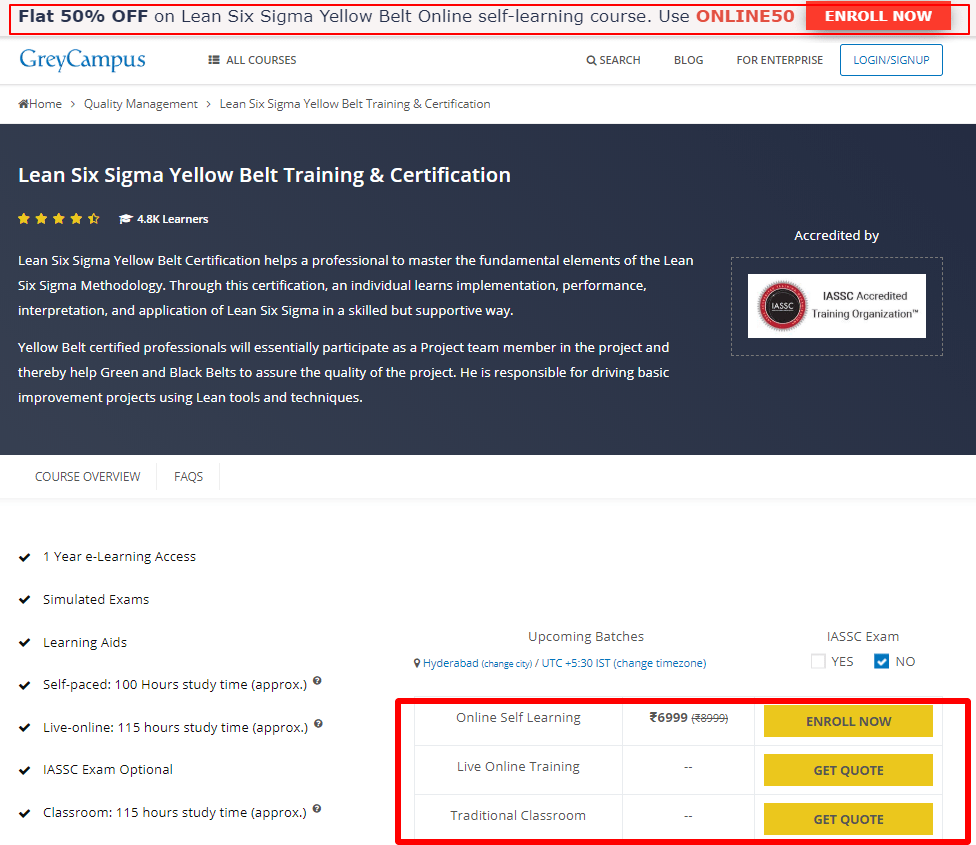Click the struck-through ₹8999 price
Screen dimensions: 976x845
[x=710, y=718]
